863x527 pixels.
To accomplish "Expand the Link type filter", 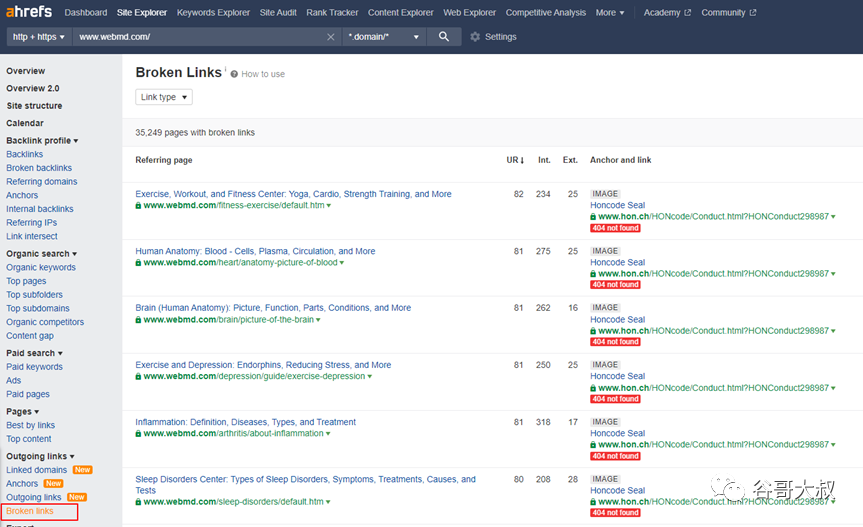I will tap(164, 97).
